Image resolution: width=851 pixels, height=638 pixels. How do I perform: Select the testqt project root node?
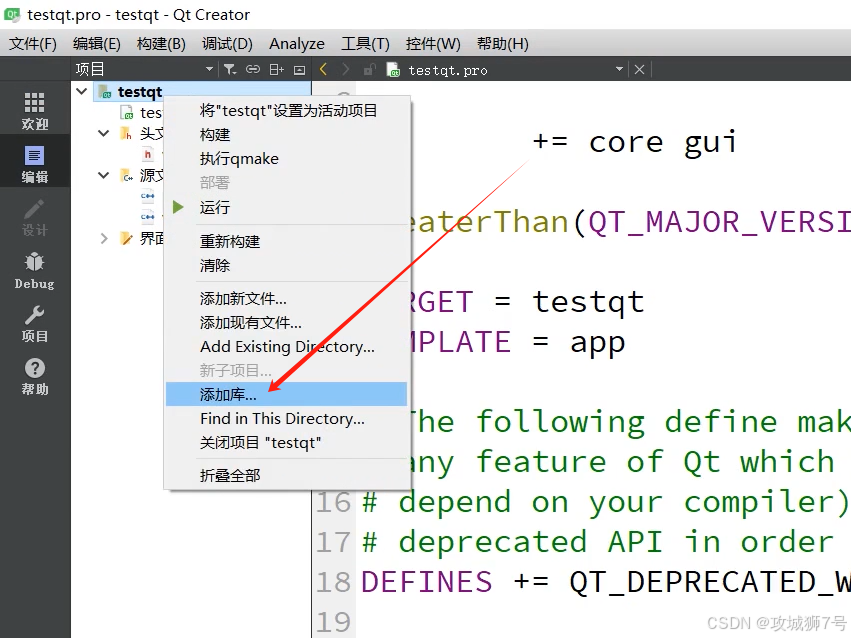tap(140, 92)
